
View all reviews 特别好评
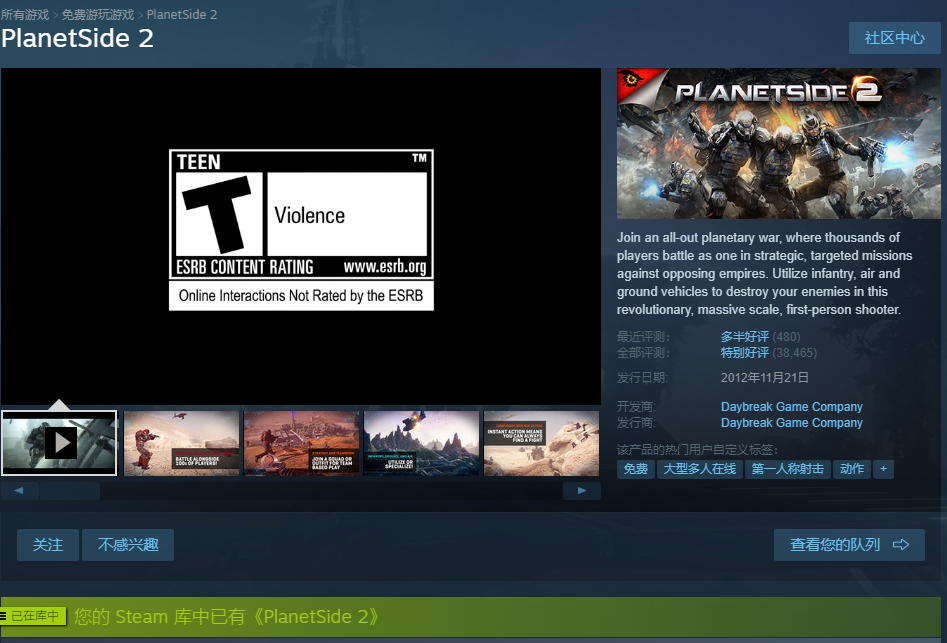pos(745,353)
